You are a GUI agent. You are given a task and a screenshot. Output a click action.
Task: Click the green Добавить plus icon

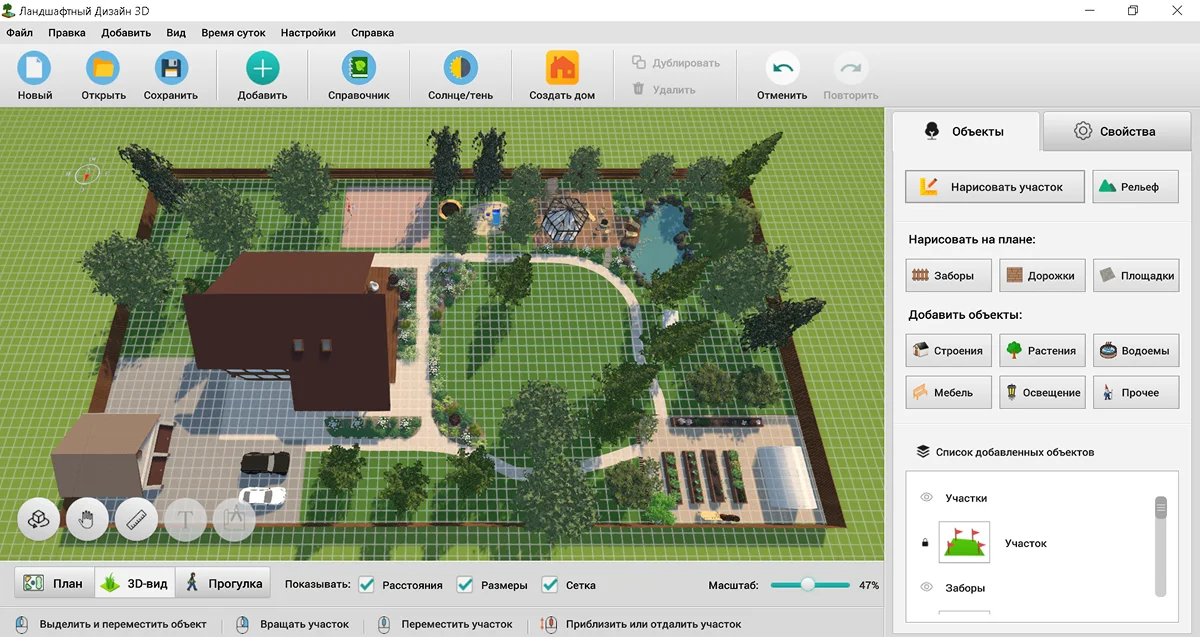point(262,69)
